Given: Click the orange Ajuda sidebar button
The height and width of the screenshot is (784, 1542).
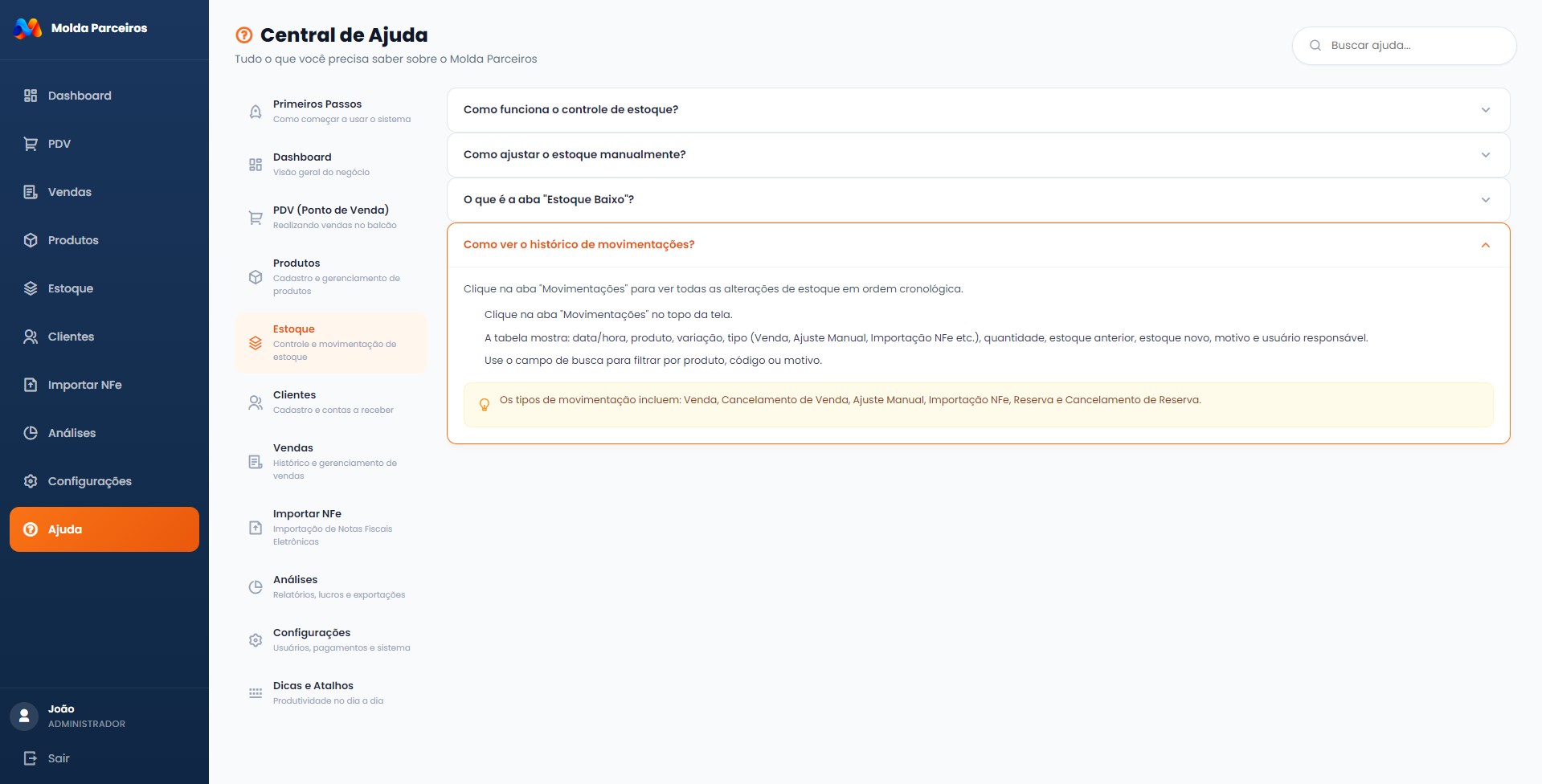Looking at the screenshot, I should 104,529.
